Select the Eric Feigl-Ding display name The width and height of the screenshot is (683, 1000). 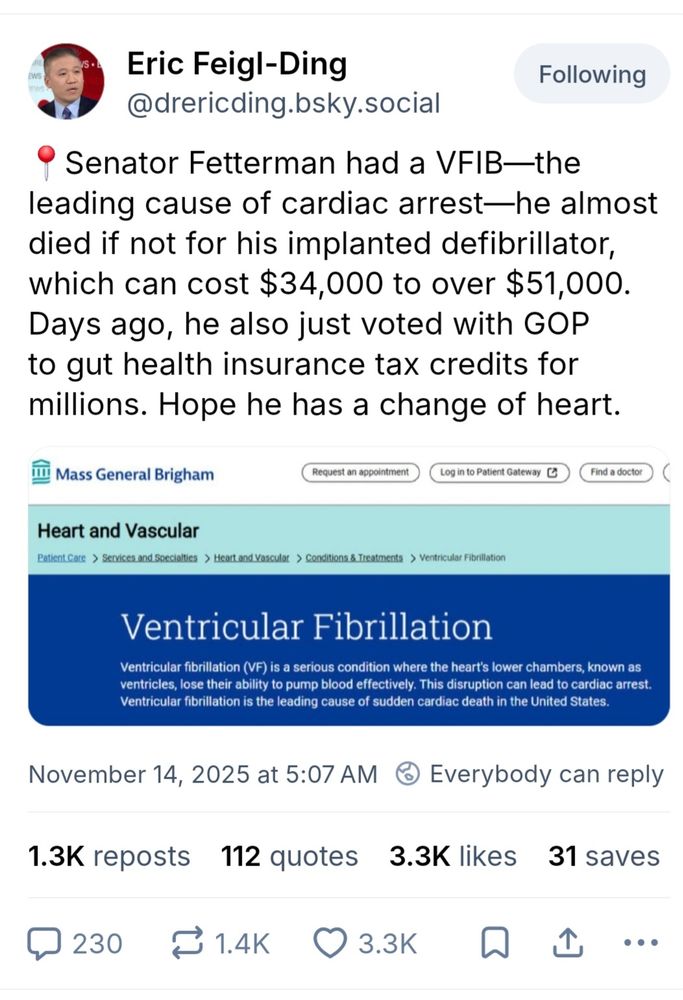[237, 64]
